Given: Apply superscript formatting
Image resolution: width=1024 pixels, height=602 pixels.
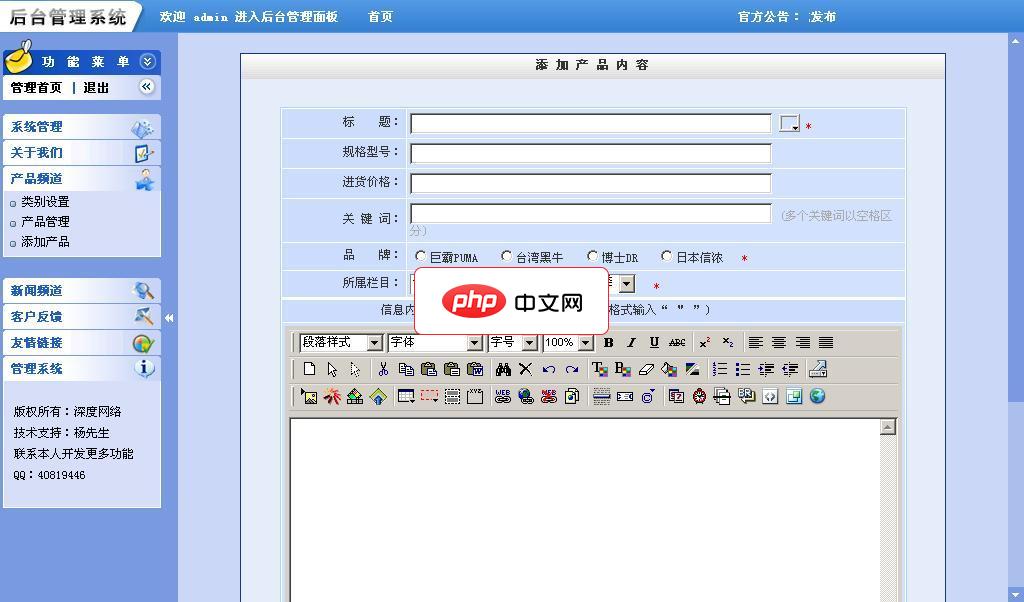Looking at the screenshot, I should pos(703,343).
